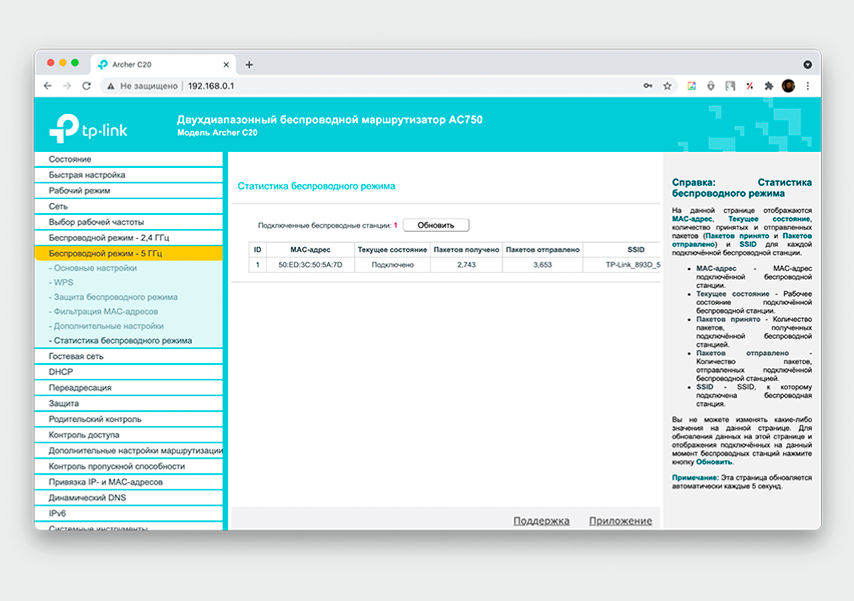Open the Chrome three-dot menu
Image resolution: width=854 pixels, height=601 pixels.
[808, 86]
